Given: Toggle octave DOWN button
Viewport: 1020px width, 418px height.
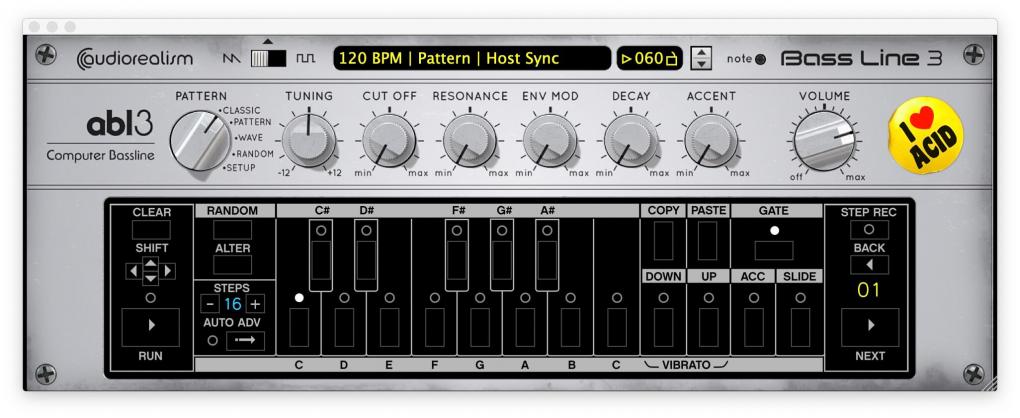Looking at the screenshot, I should coord(664,327).
